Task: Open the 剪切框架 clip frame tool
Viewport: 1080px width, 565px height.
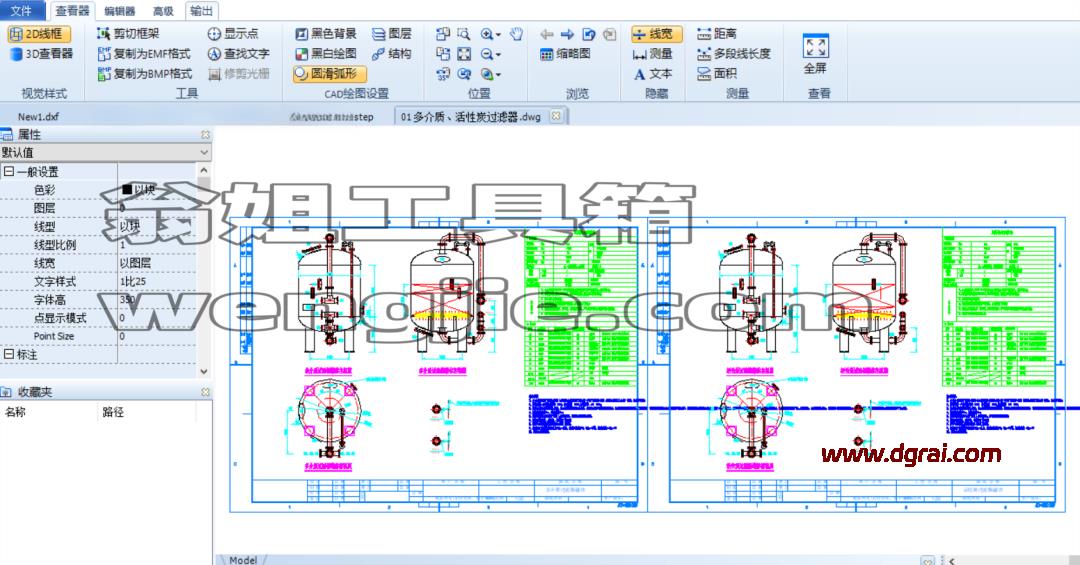Action: 129,33
